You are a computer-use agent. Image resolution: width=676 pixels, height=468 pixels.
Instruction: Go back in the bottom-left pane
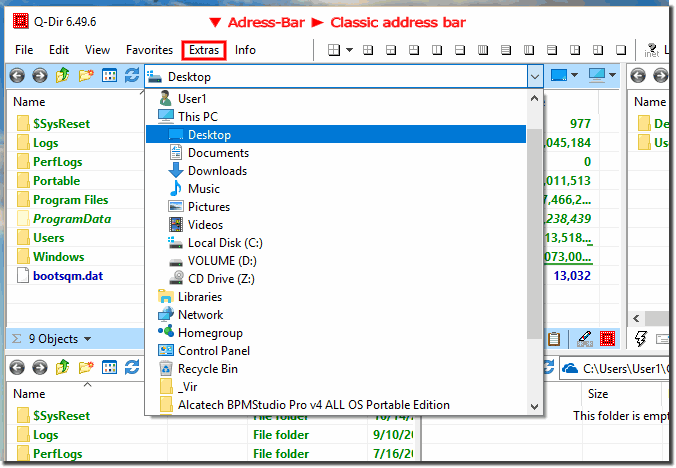point(17,368)
